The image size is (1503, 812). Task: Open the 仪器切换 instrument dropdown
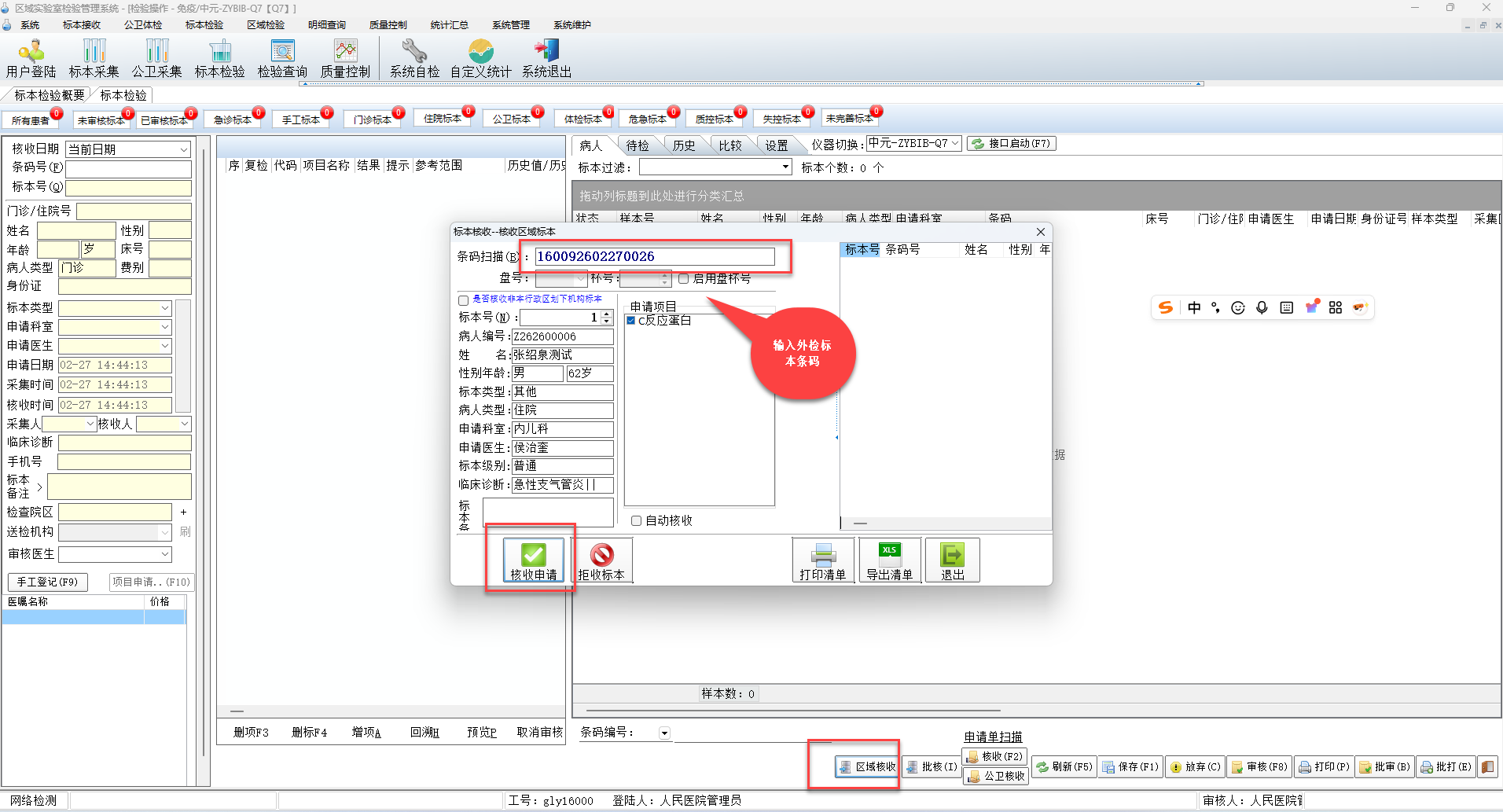[954, 144]
